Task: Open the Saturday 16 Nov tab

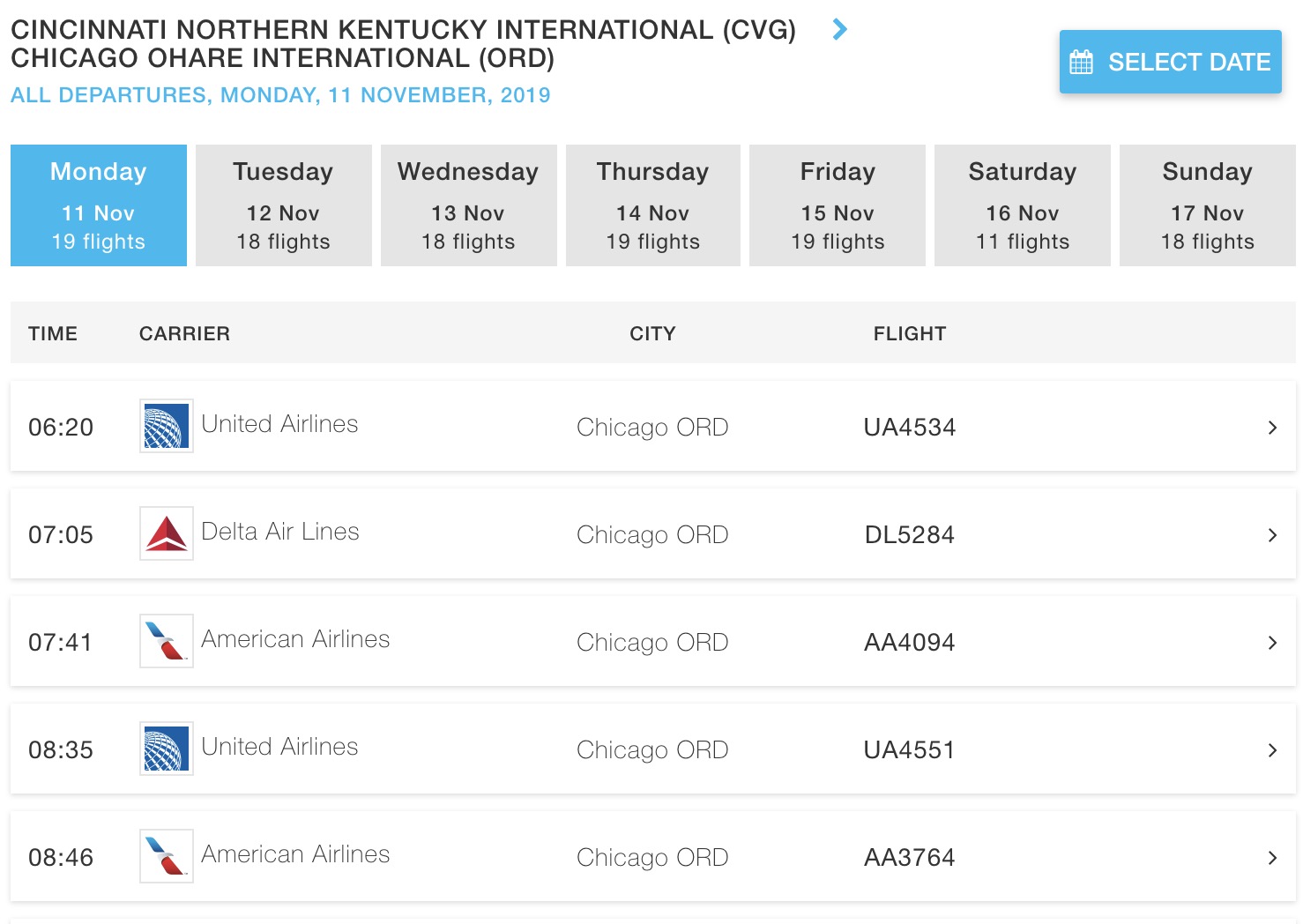Action: (1022, 205)
